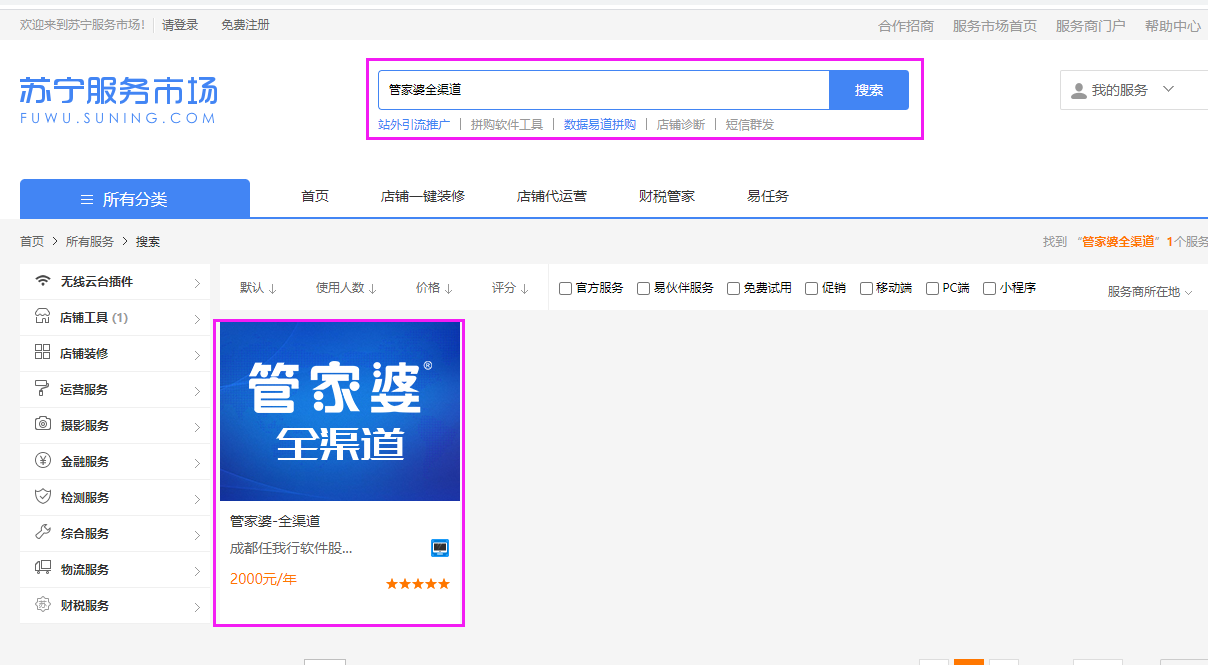This screenshot has width=1208, height=665.
Task: Open the 管家婆 全渠道 product thumbnail
Action: [x=340, y=411]
